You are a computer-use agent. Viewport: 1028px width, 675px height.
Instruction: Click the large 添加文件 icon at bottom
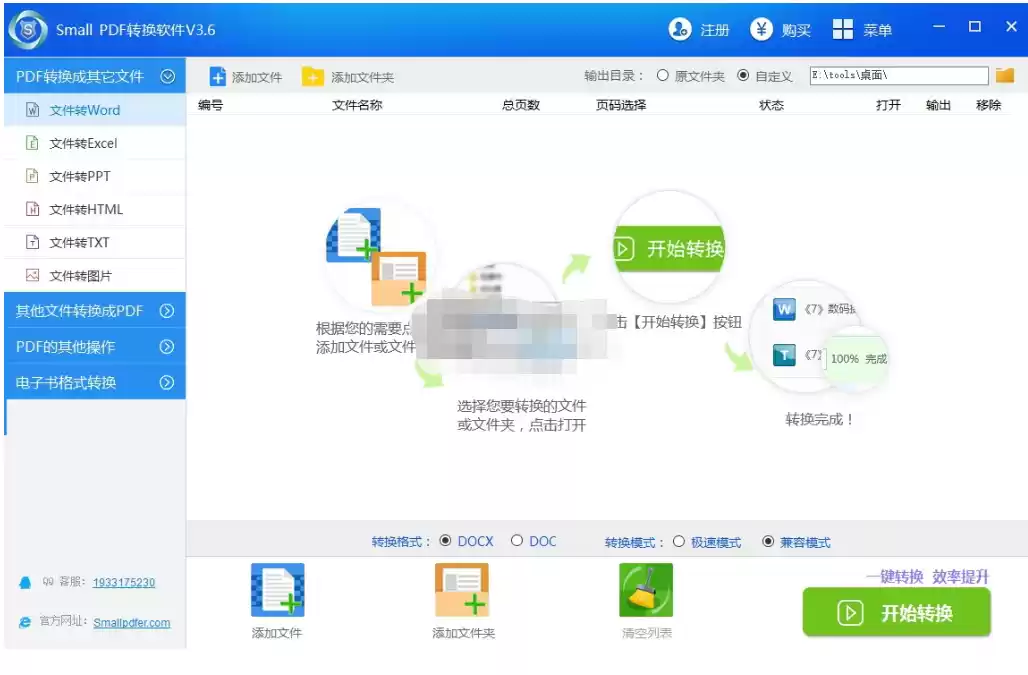[x=277, y=591]
